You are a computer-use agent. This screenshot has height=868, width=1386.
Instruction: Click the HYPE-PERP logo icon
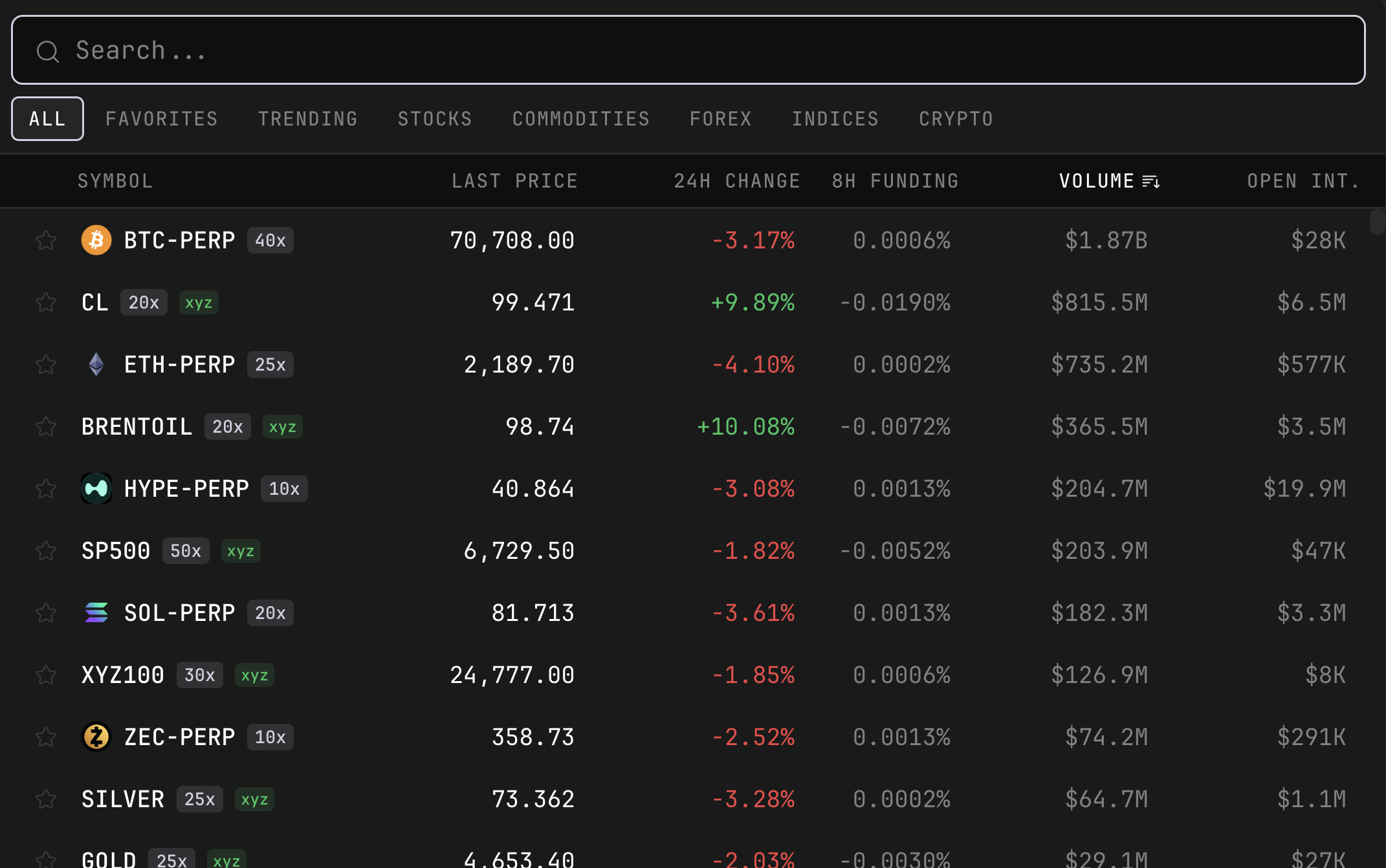(x=96, y=488)
